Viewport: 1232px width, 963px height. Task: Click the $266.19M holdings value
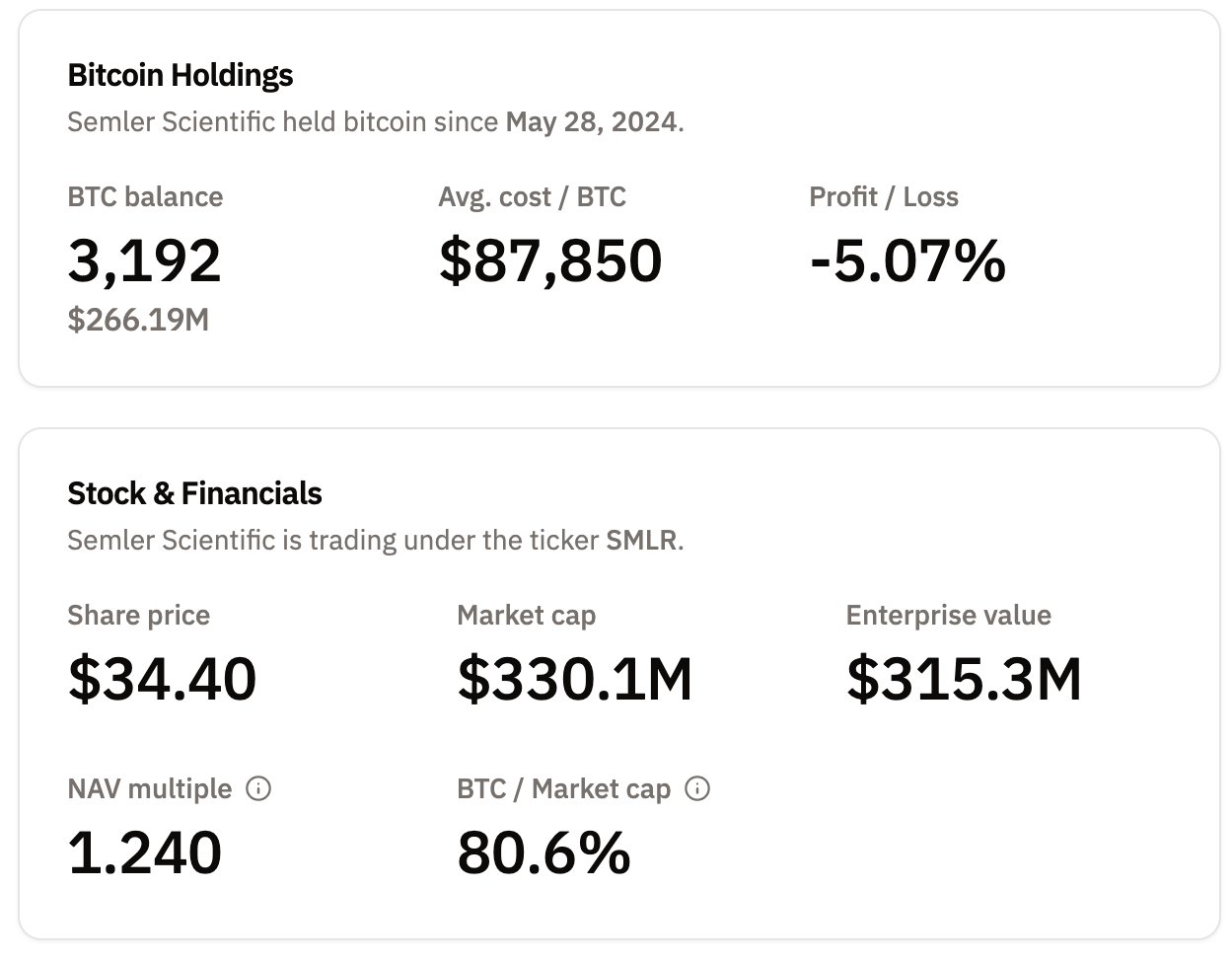click(x=138, y=320)
